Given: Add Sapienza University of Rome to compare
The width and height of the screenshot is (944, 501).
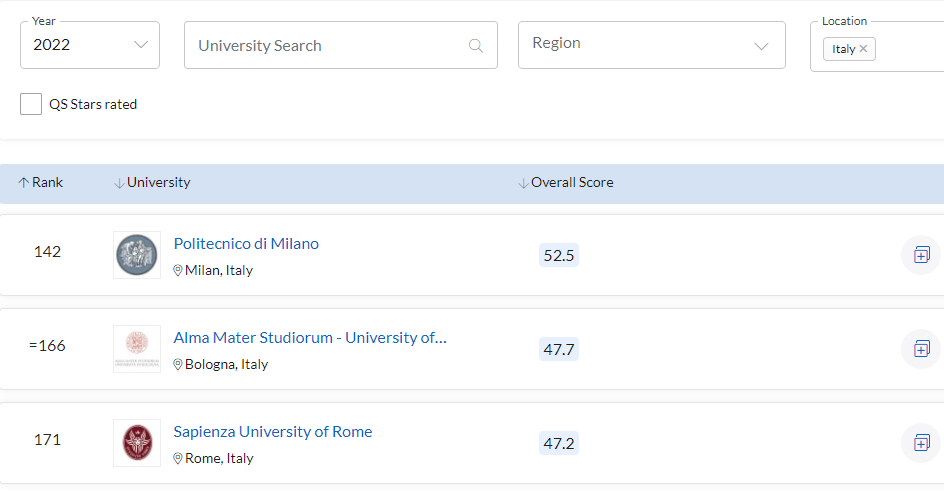Looking at the screenshot, I should point(921,443).
